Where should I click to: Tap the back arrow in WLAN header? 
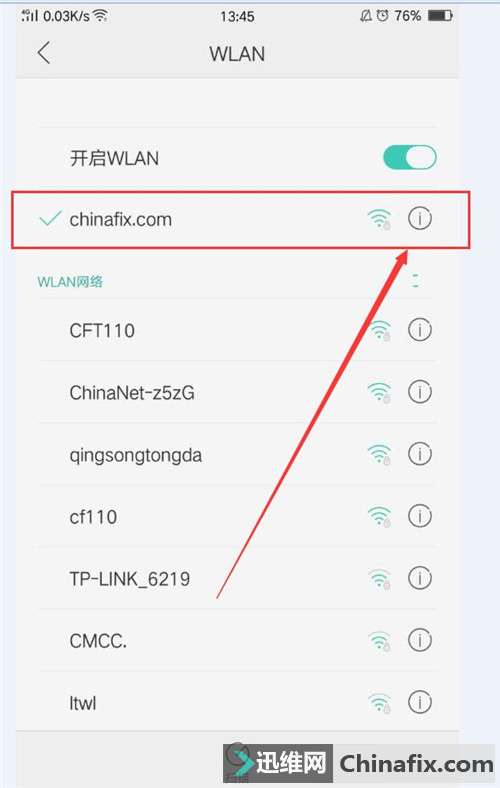44,53
